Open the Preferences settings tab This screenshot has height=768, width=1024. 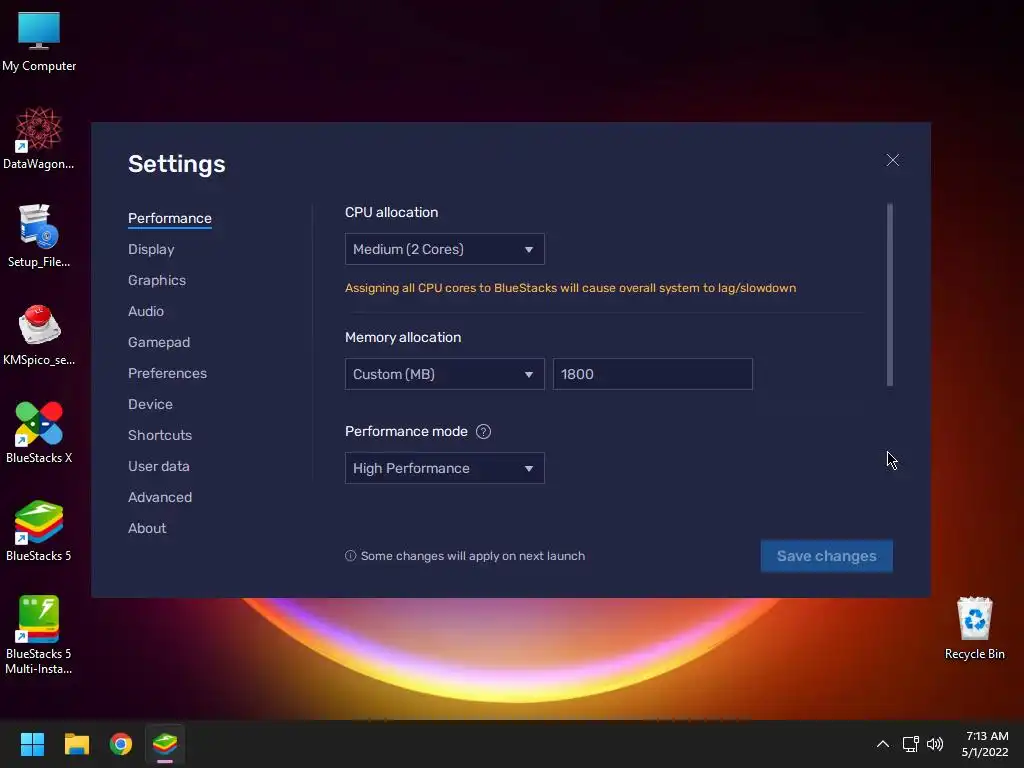coord(167,374)
